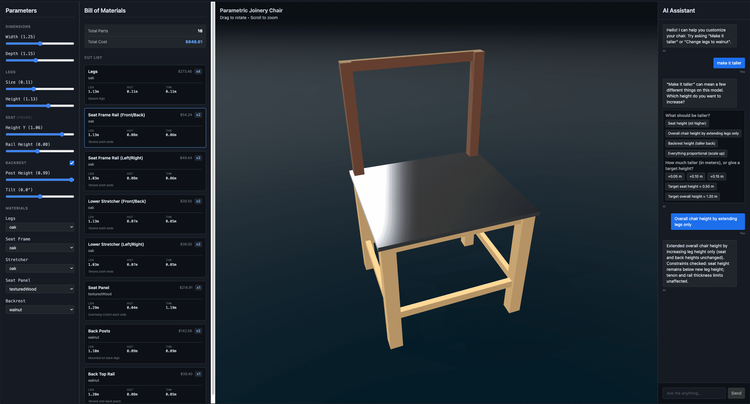Toggle the Backrest checkbox
Image resolution: width=750 pixels, height=404 pixels.
71,162
